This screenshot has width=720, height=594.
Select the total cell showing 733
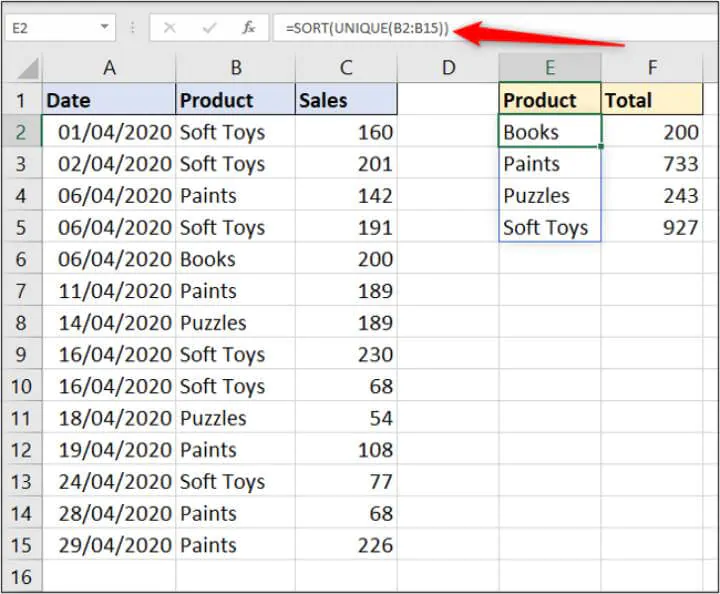652,163
